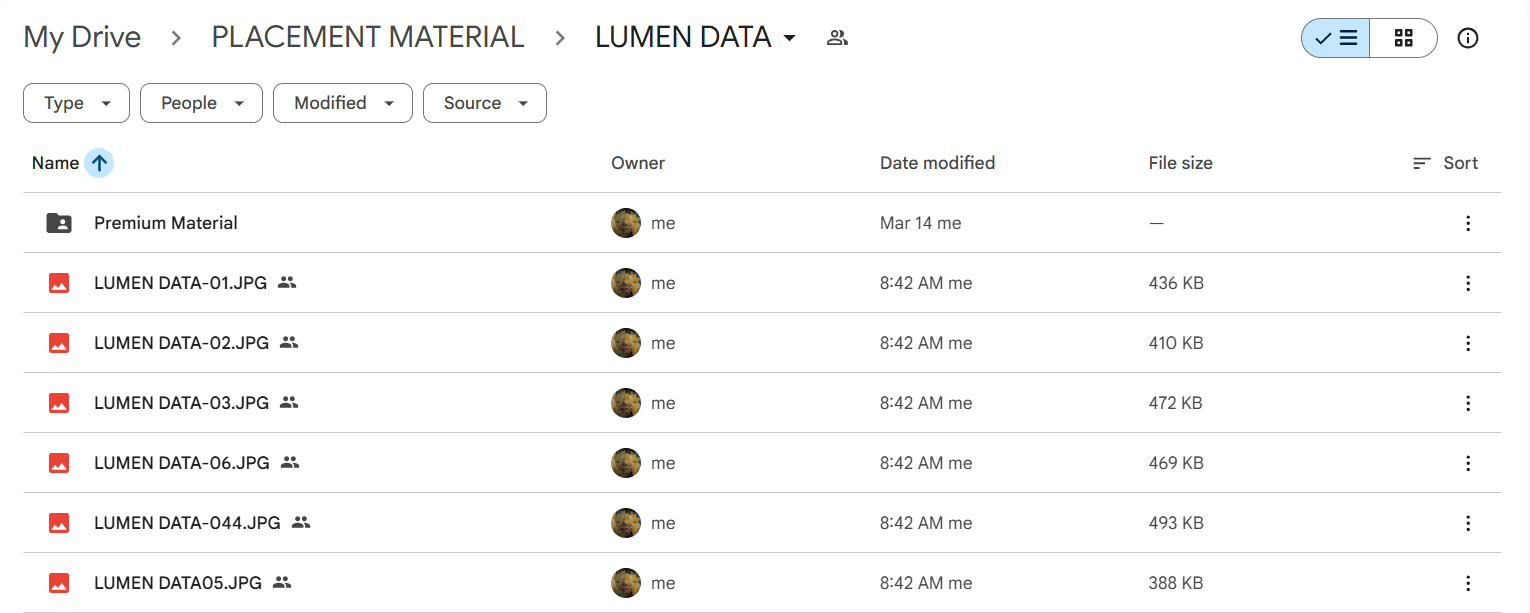Click the shared icon next to LUMEN DATA-01.JPG
1530x613 pixels.
click(x=287, y=283)
